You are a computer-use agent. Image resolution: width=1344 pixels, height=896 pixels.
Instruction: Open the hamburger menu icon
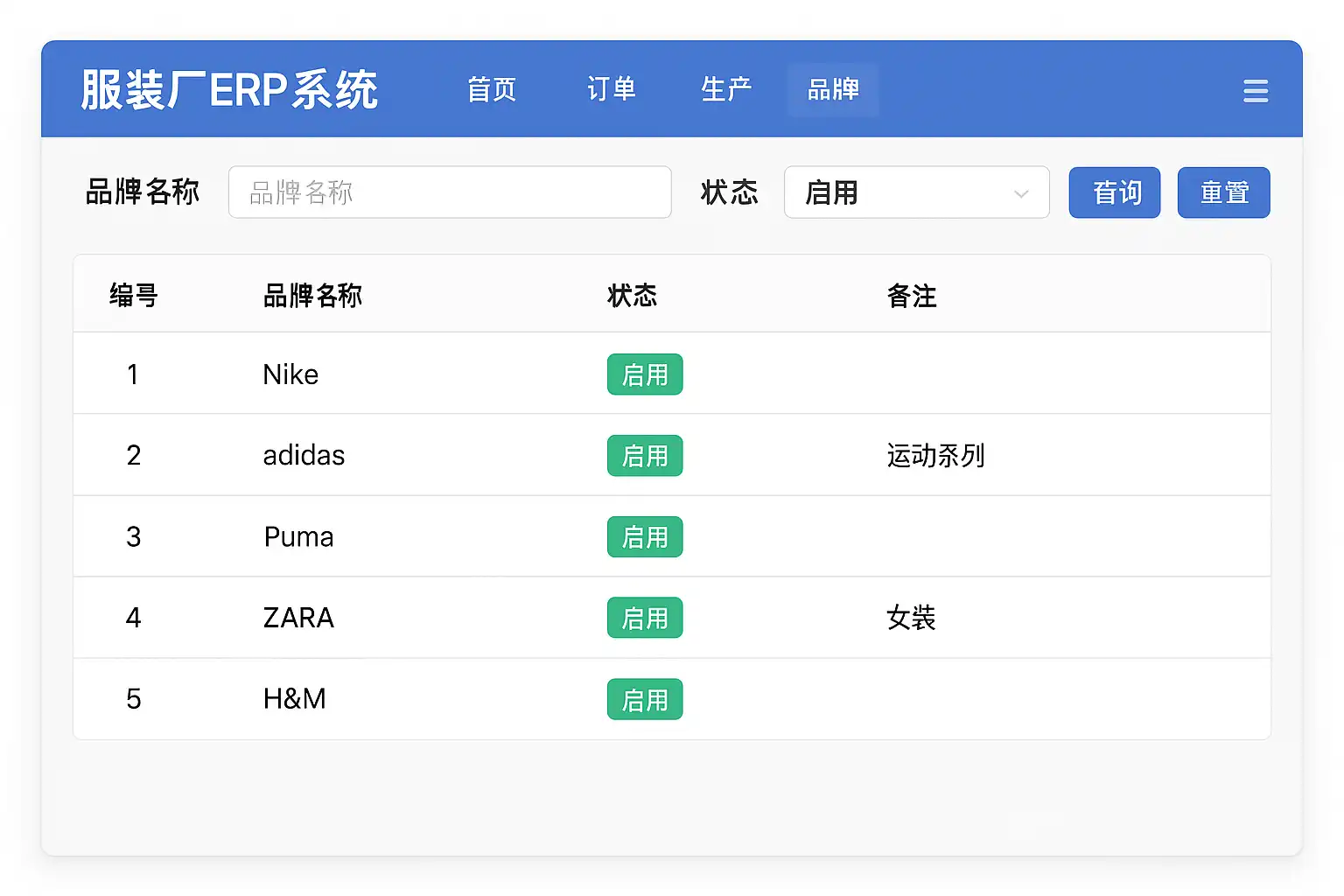(x=1256, y=91)
